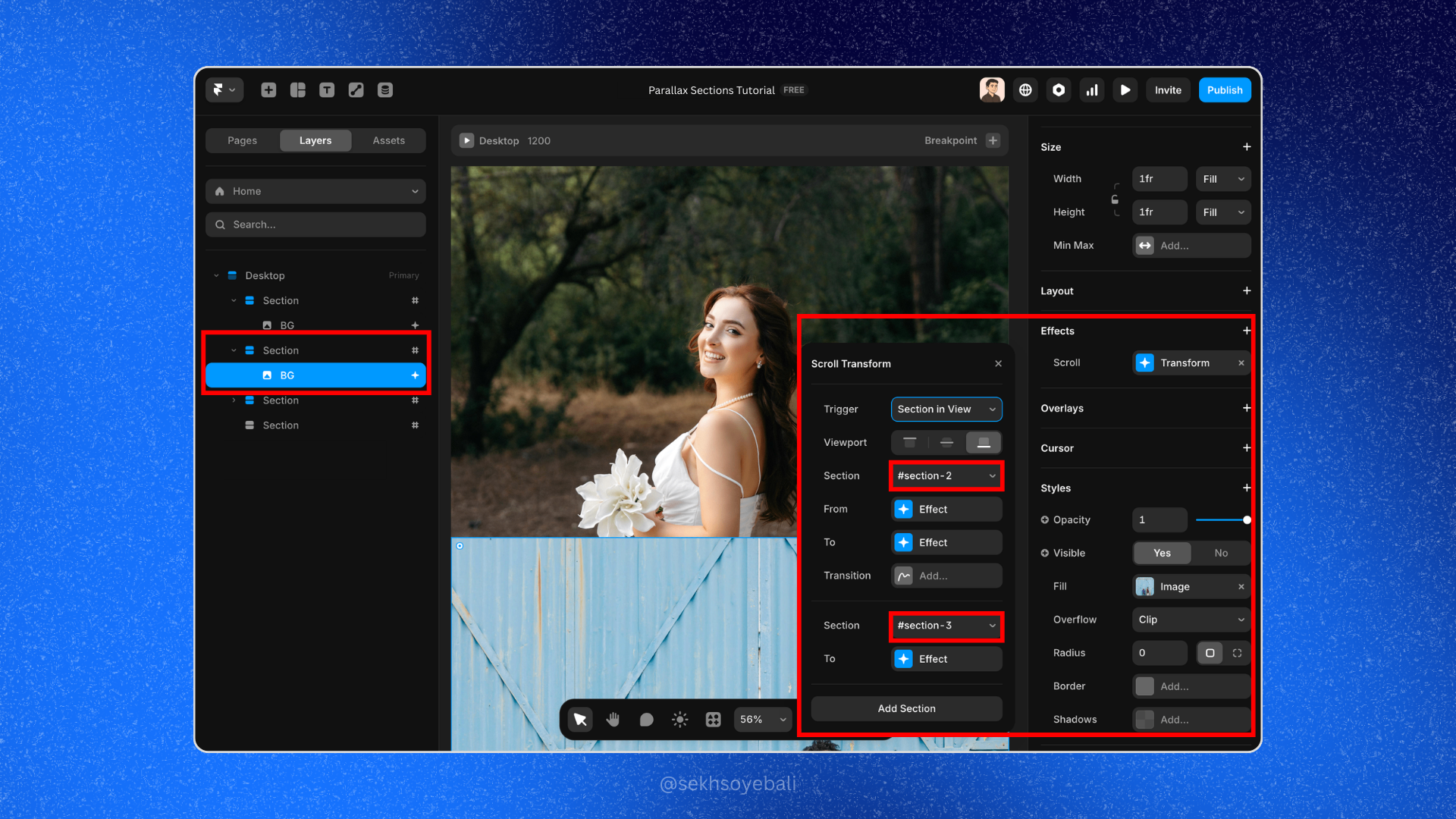Click the globe site settings icon
This screenshot has height=819, width=1456.
tap(1025, 90)
